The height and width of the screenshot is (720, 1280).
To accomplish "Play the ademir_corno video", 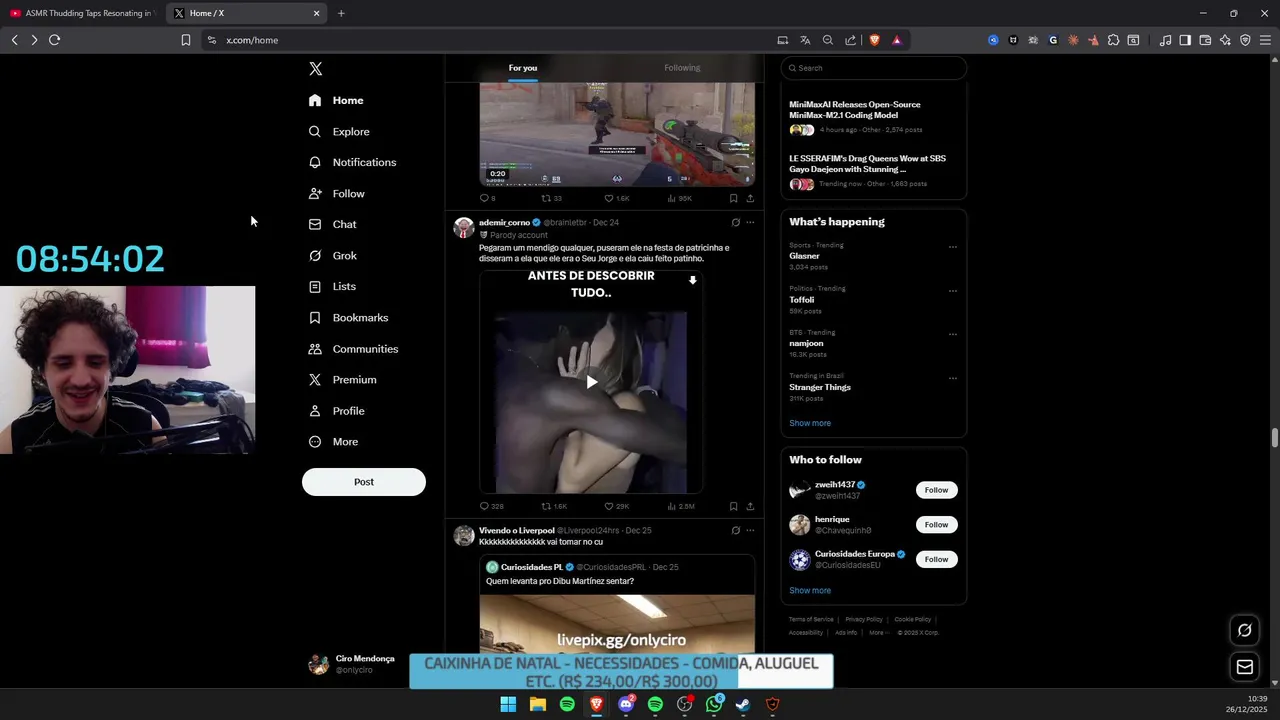I will coord(591,382).
